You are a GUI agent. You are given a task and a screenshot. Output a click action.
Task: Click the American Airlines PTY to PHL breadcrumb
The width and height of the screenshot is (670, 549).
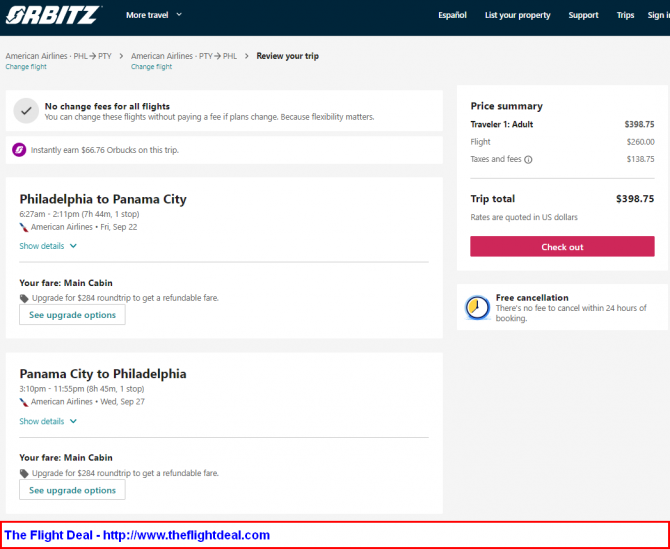[x=184, y=56]
